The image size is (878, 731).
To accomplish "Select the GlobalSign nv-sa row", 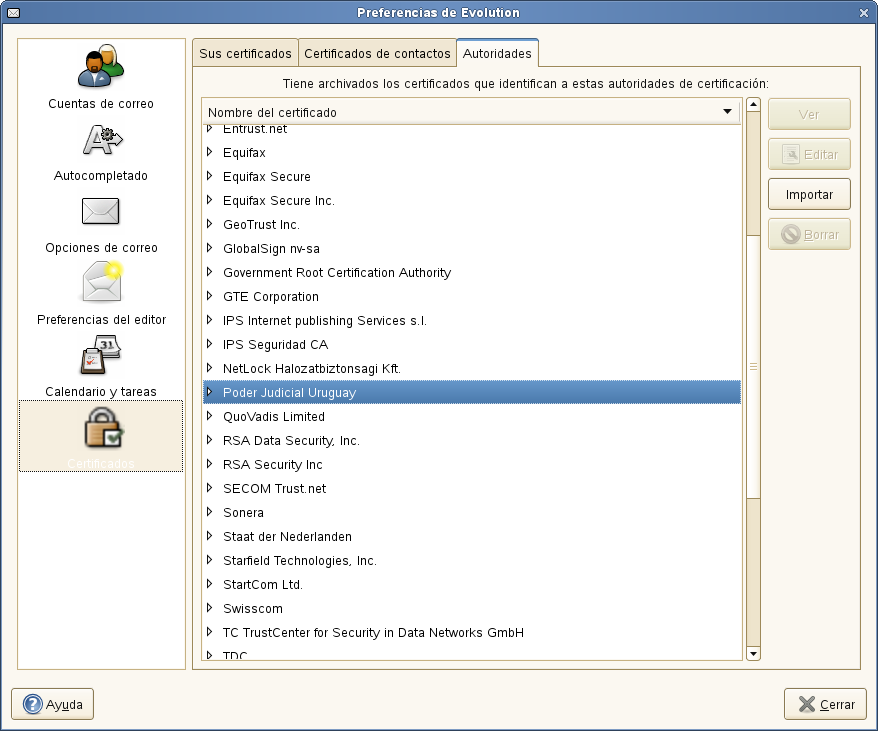I will (471, 248).
